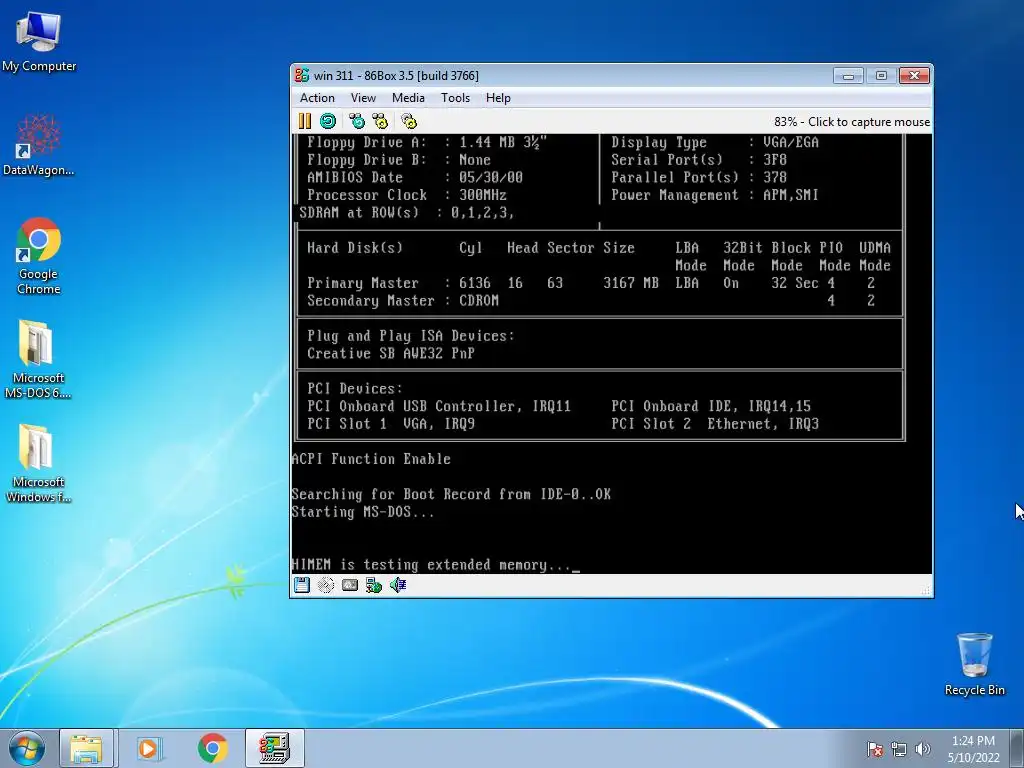Viewport: 1024px width, 768px height.
Task: Select the Recycle Bin desktop icon
Action: pyautogui.click(x=974, y=664)
